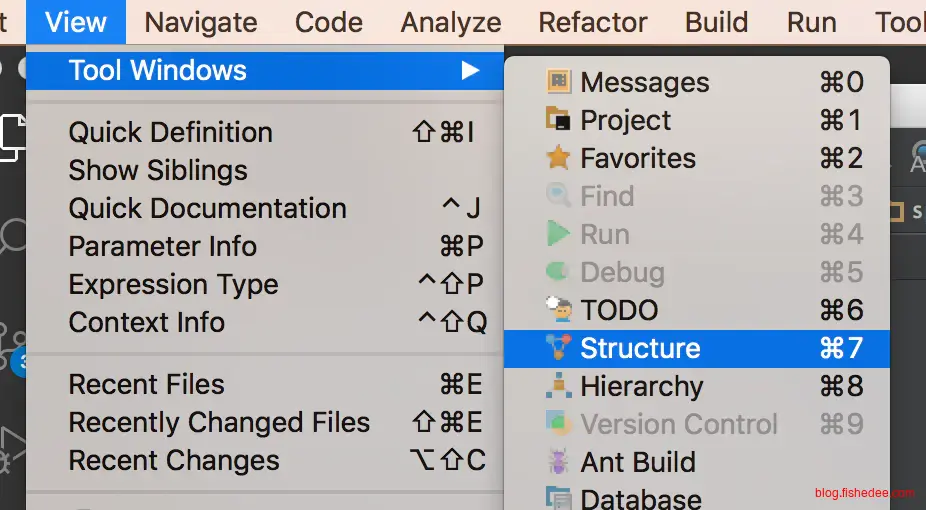Viewport: 926px width, 510px height.
Task: Click the Messages tool window icon
Action: coord(558,82)
